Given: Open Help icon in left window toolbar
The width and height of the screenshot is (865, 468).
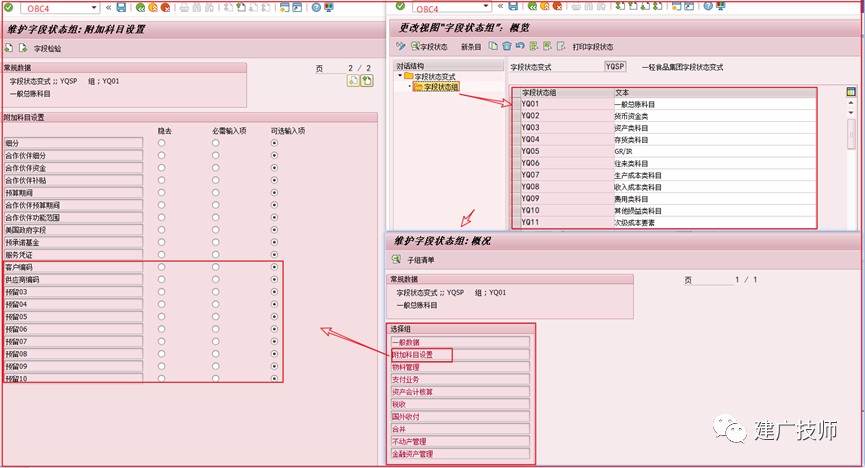Looking at the screenshot, I should coord(316,7).
